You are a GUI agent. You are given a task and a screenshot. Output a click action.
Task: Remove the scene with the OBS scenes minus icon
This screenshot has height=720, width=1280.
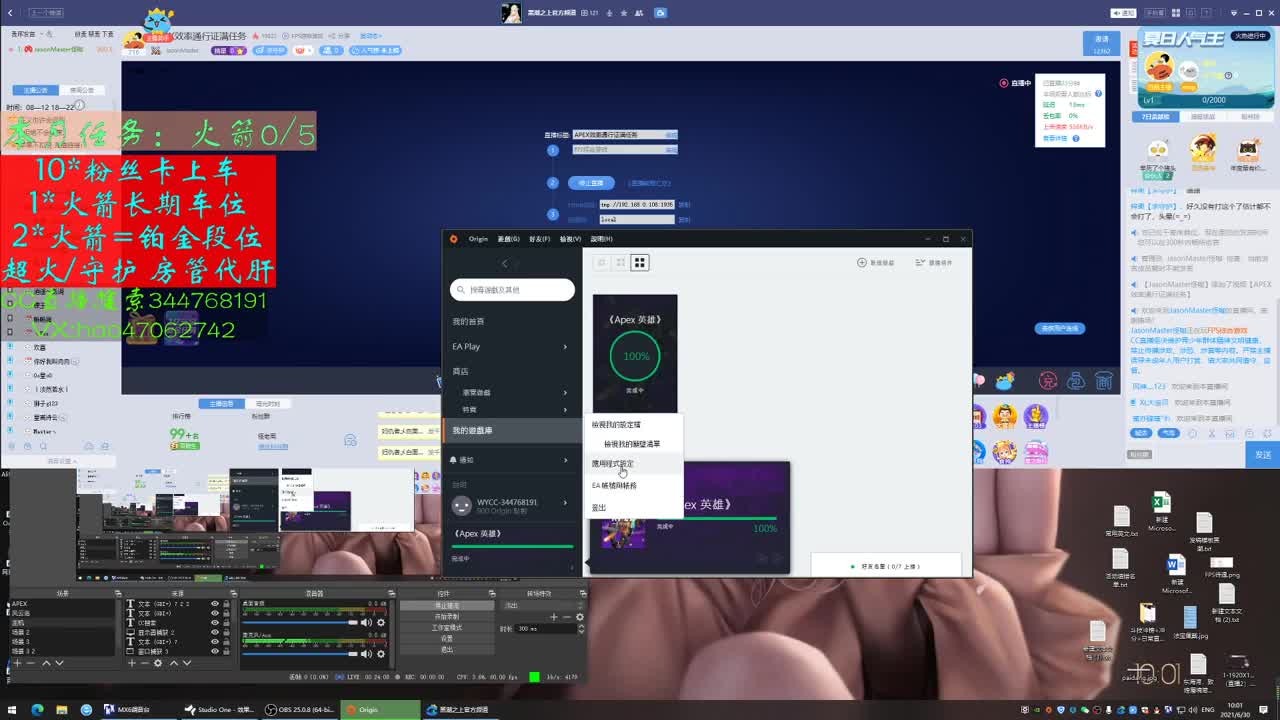point(30,663)
